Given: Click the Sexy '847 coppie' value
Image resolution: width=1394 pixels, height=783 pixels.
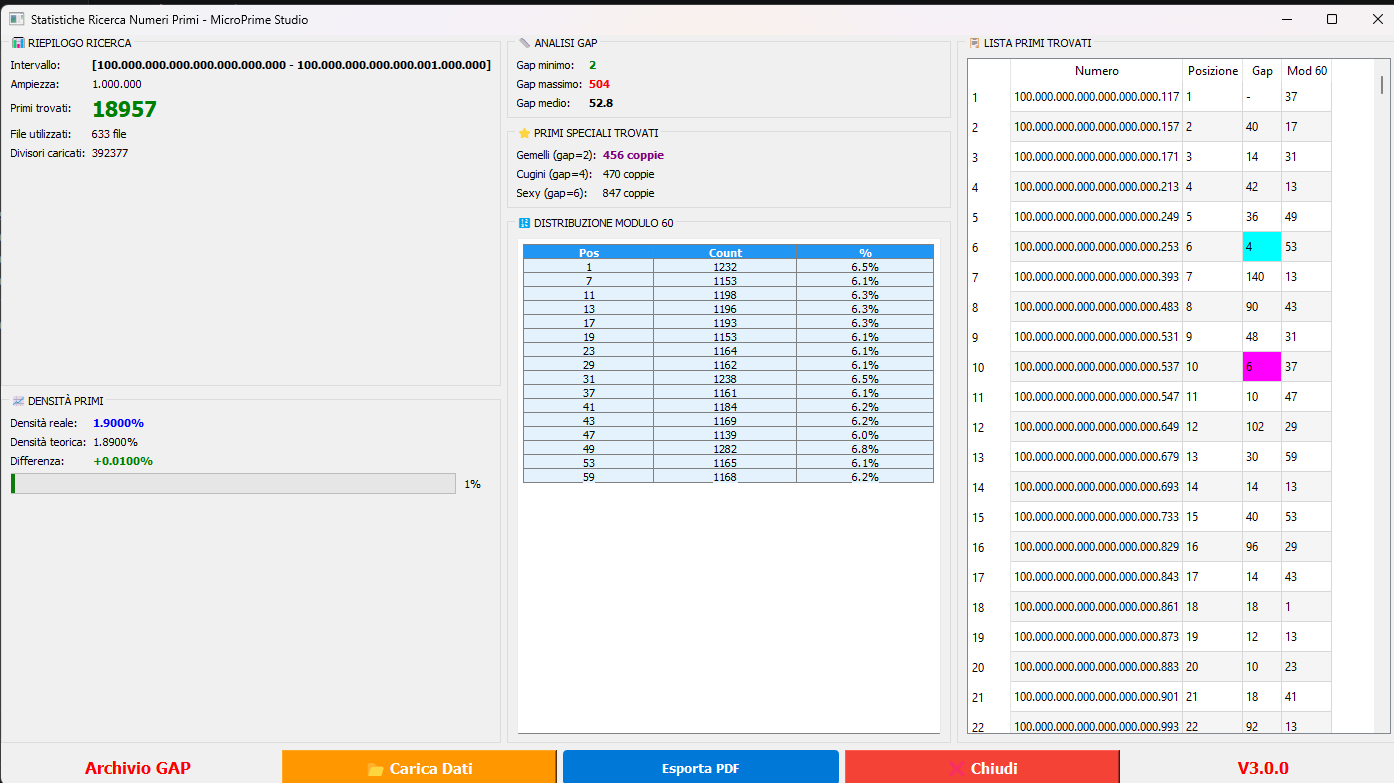Looking at the screenshot, I should [628, 193].
